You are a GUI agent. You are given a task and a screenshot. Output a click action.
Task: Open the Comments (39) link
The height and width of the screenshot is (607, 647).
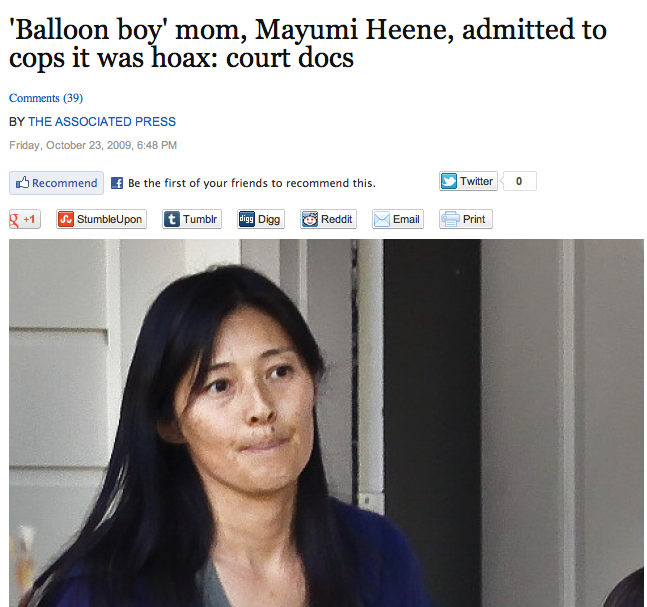[46, 98]
